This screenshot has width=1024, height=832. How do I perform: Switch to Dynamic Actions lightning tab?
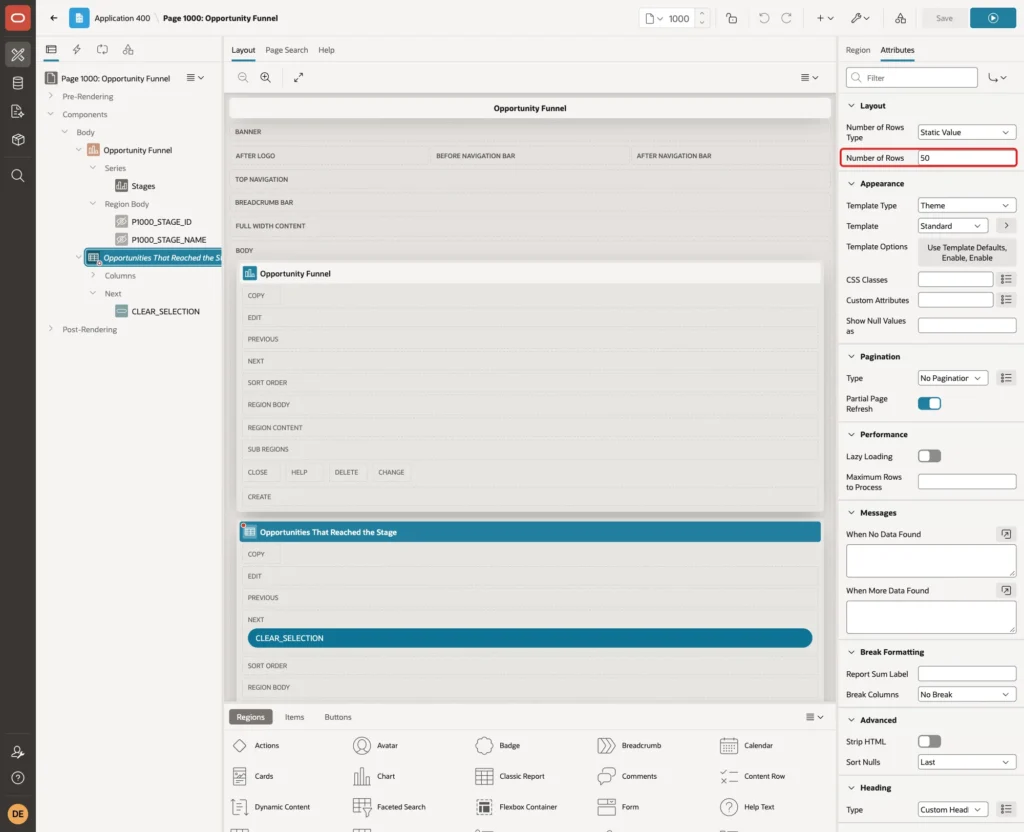point(76,50)
